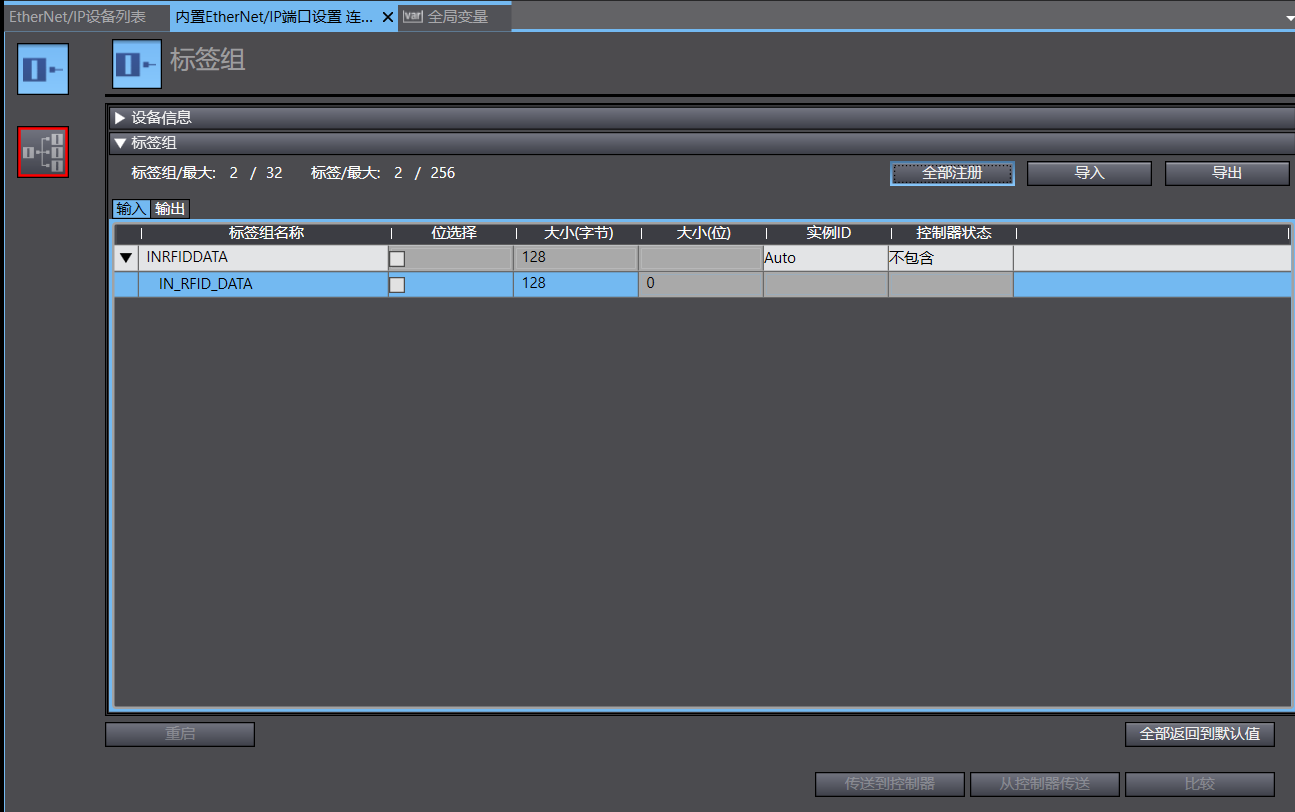Click the 导出 button
This screenshot has width=1295, height=812.
click(1227, 173)
